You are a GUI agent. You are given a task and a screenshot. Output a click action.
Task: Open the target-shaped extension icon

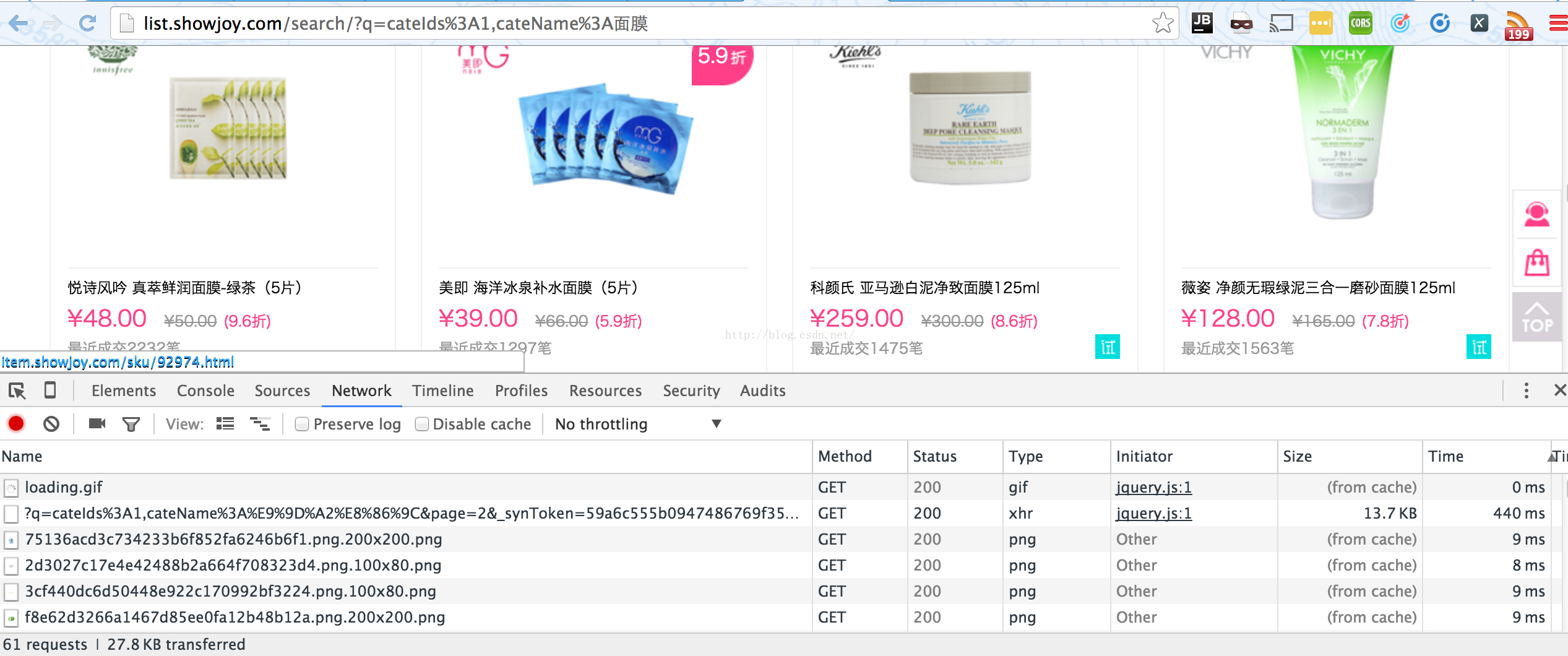tap(1400, 24)
